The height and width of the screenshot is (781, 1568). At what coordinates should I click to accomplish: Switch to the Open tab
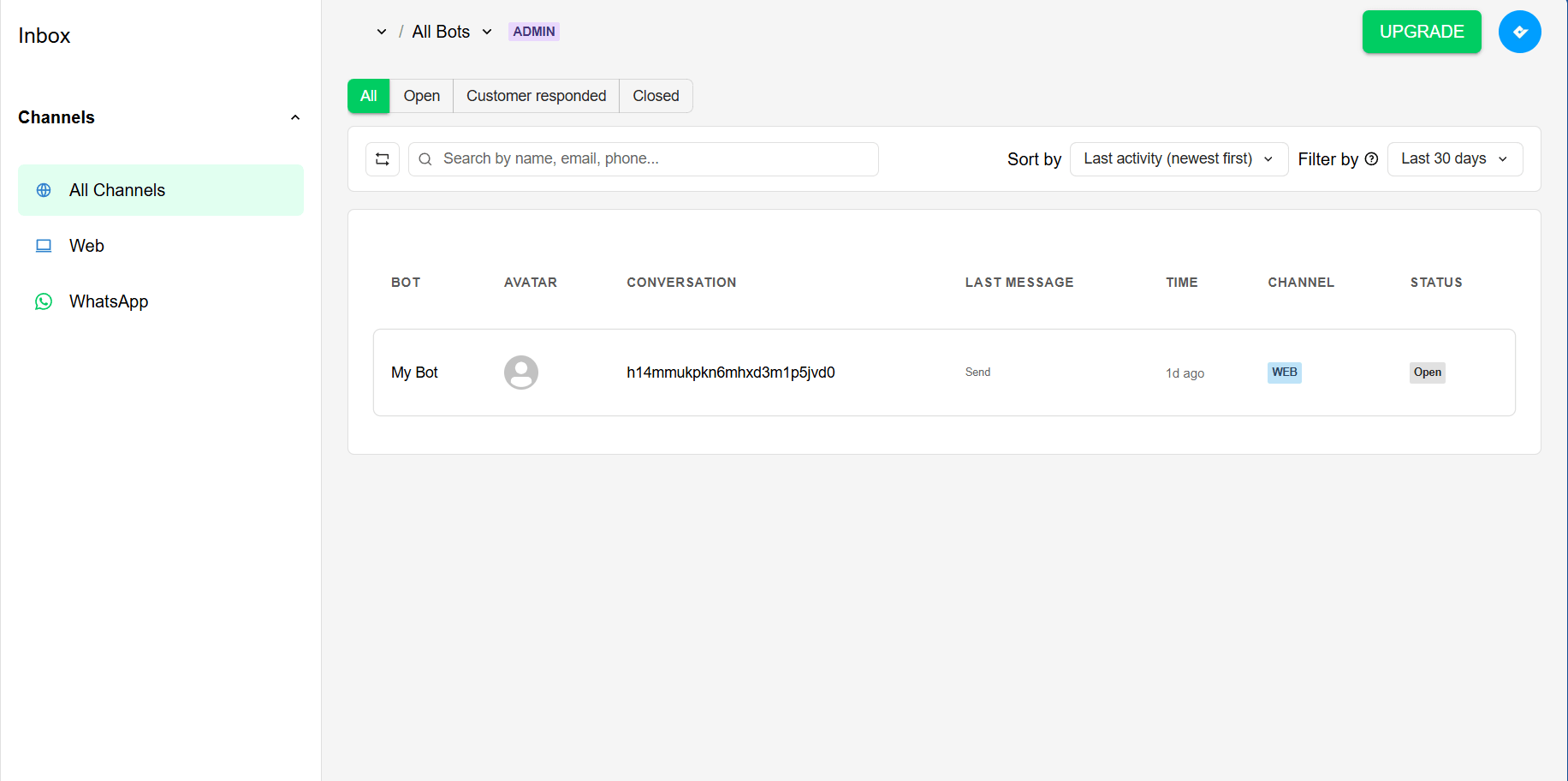(422, 96)
